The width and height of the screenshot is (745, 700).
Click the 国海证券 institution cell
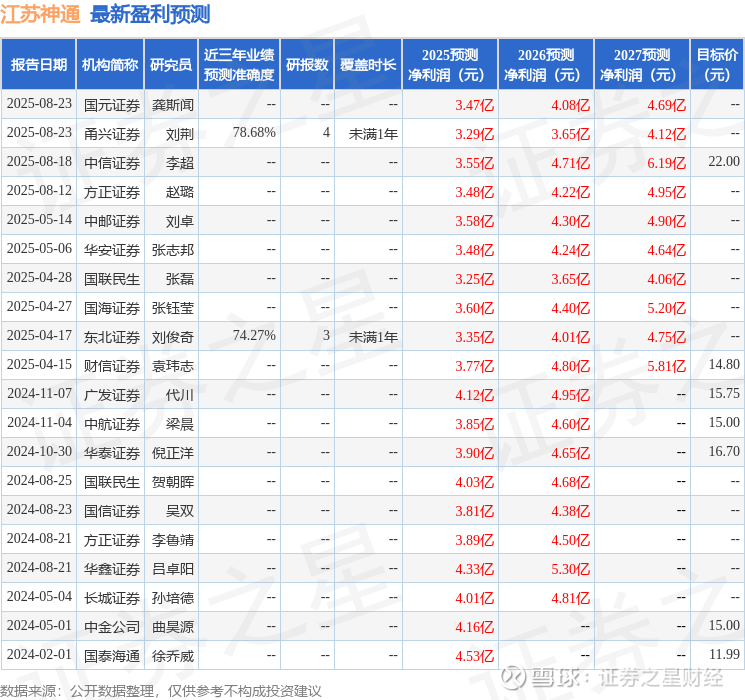(112, 308)
